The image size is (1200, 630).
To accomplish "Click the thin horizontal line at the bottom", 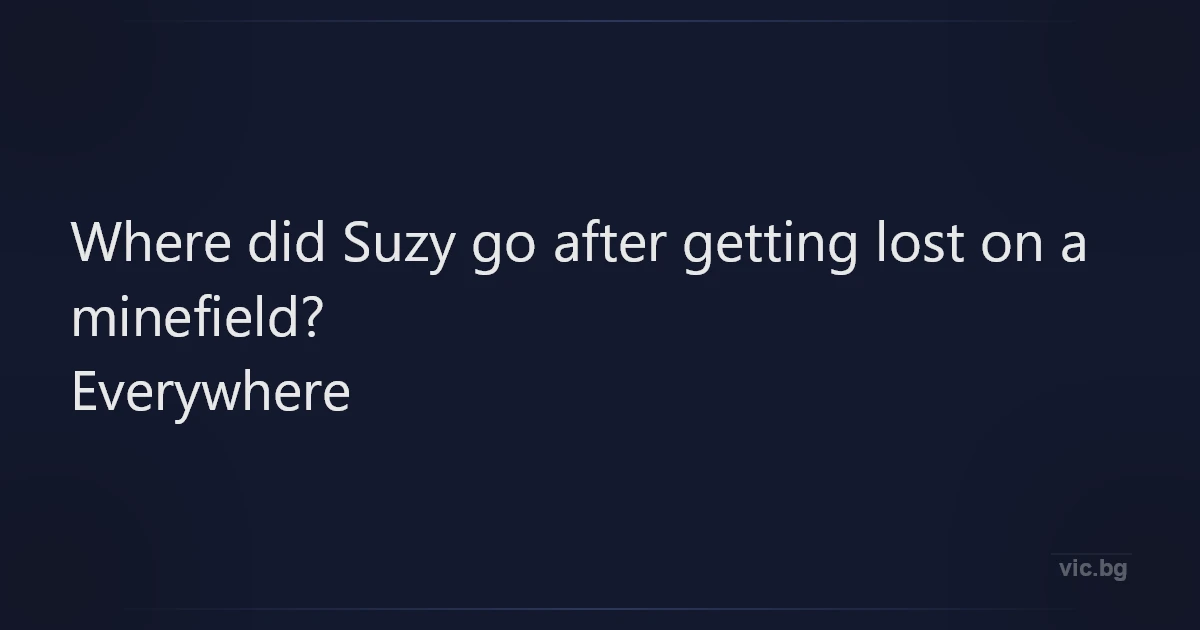I will 600,608.
